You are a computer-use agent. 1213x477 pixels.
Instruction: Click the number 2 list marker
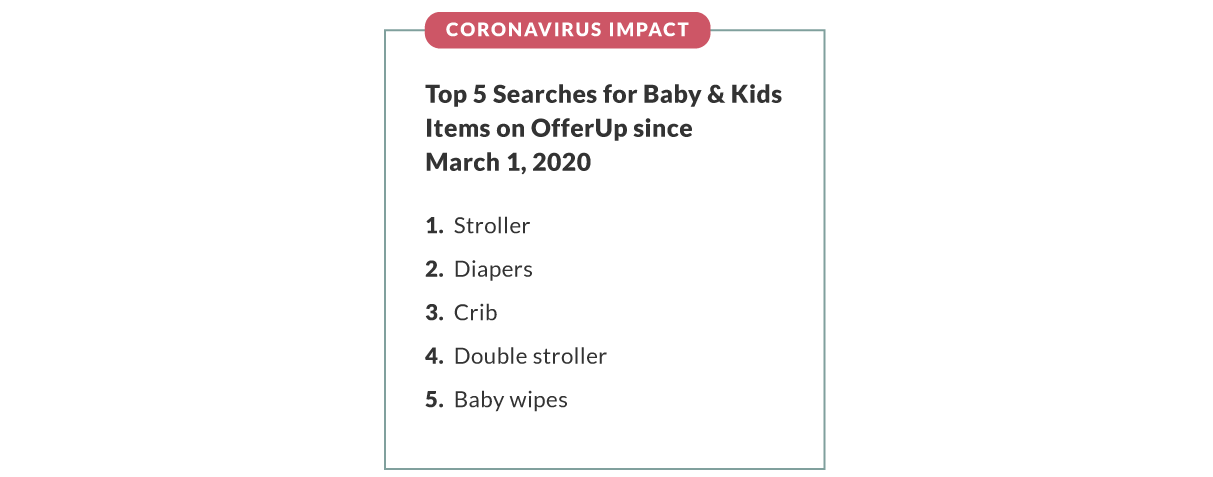[x=434, y=270]
